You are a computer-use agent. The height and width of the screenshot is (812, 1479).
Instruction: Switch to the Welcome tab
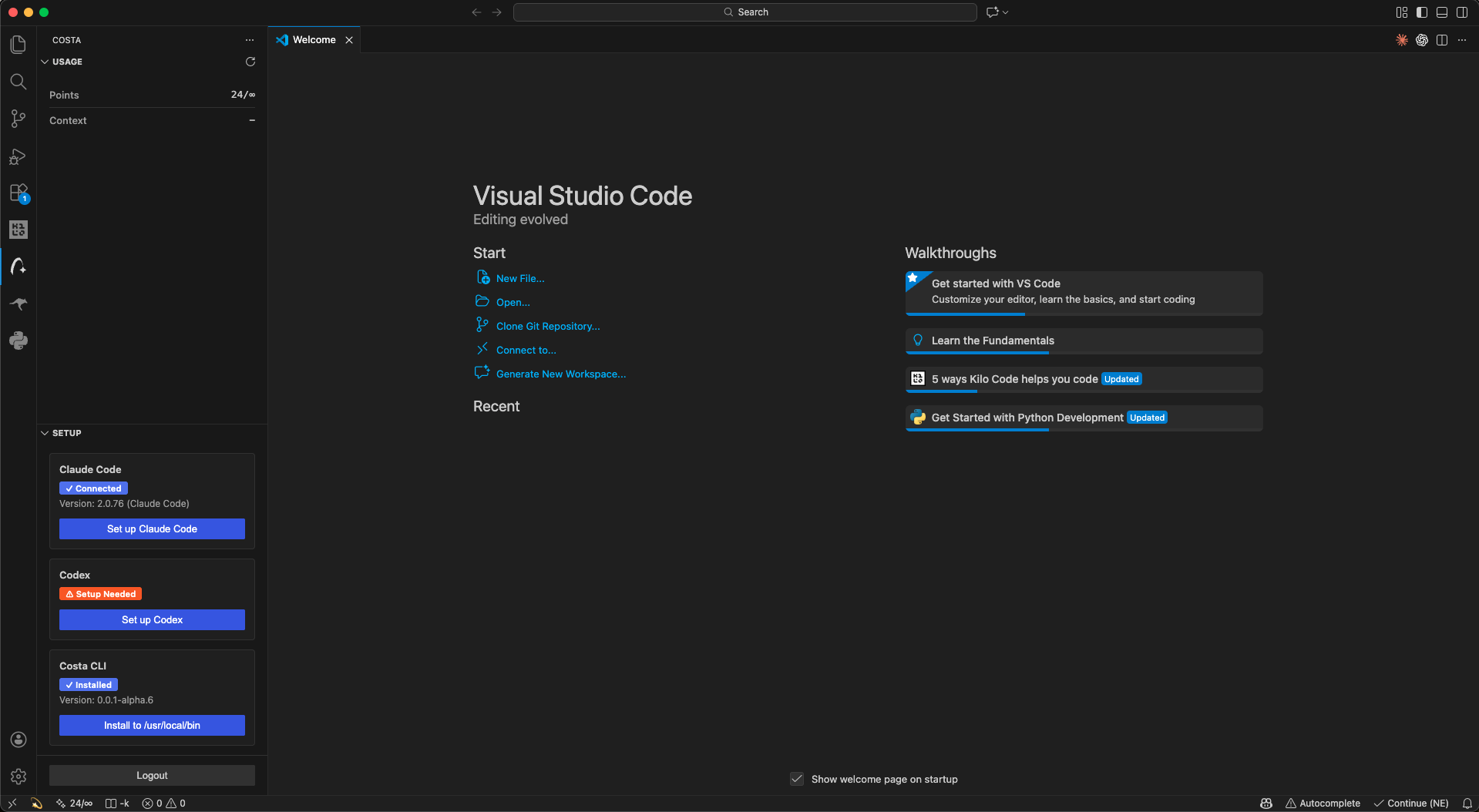click(313, 39)
